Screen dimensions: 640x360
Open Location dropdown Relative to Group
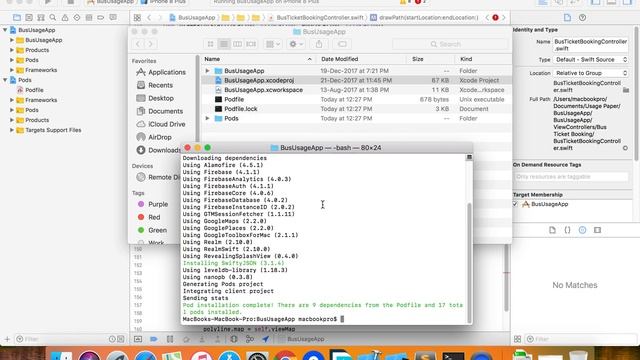591,73
